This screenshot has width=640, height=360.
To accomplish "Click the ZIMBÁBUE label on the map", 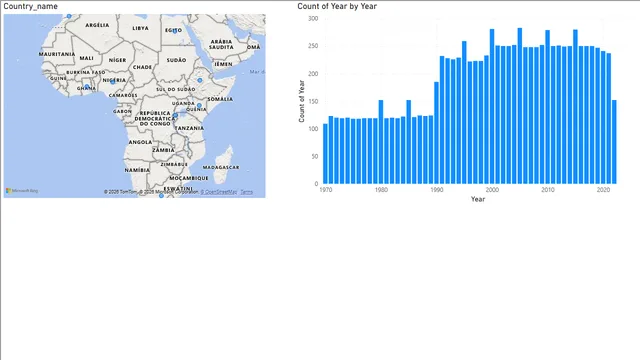I will point(174,164).
